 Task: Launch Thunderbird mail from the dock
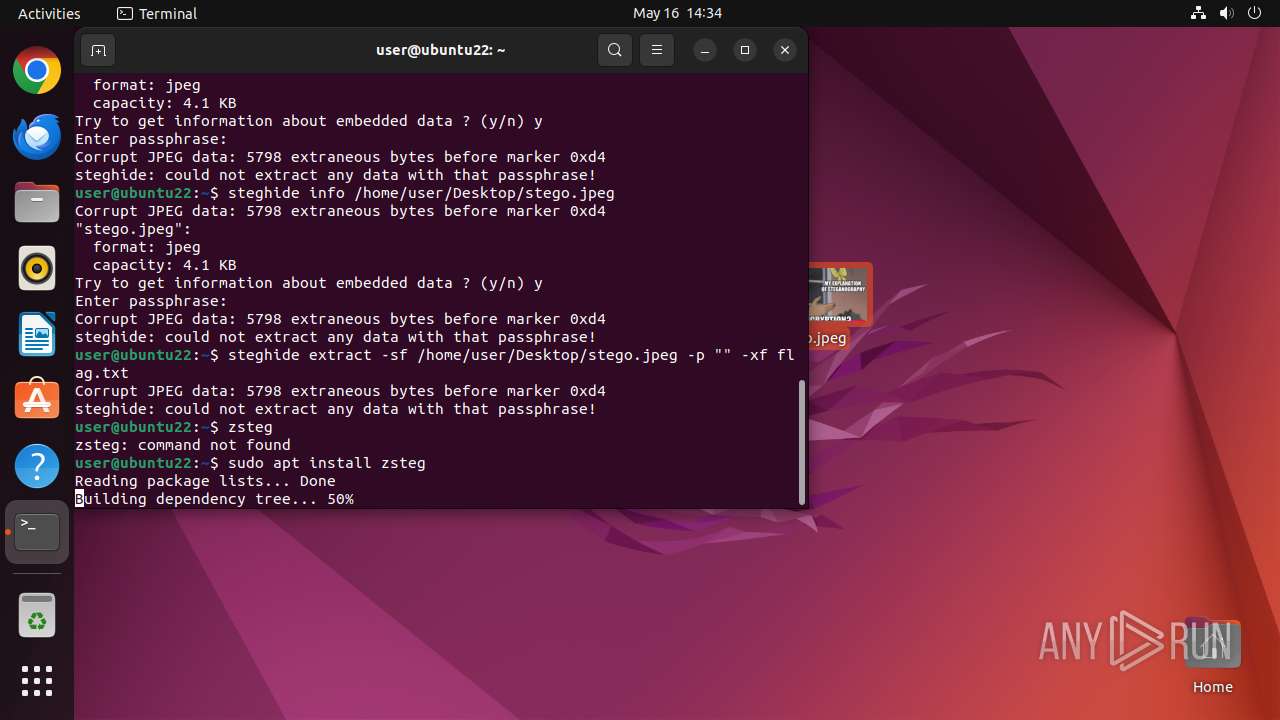37,137
